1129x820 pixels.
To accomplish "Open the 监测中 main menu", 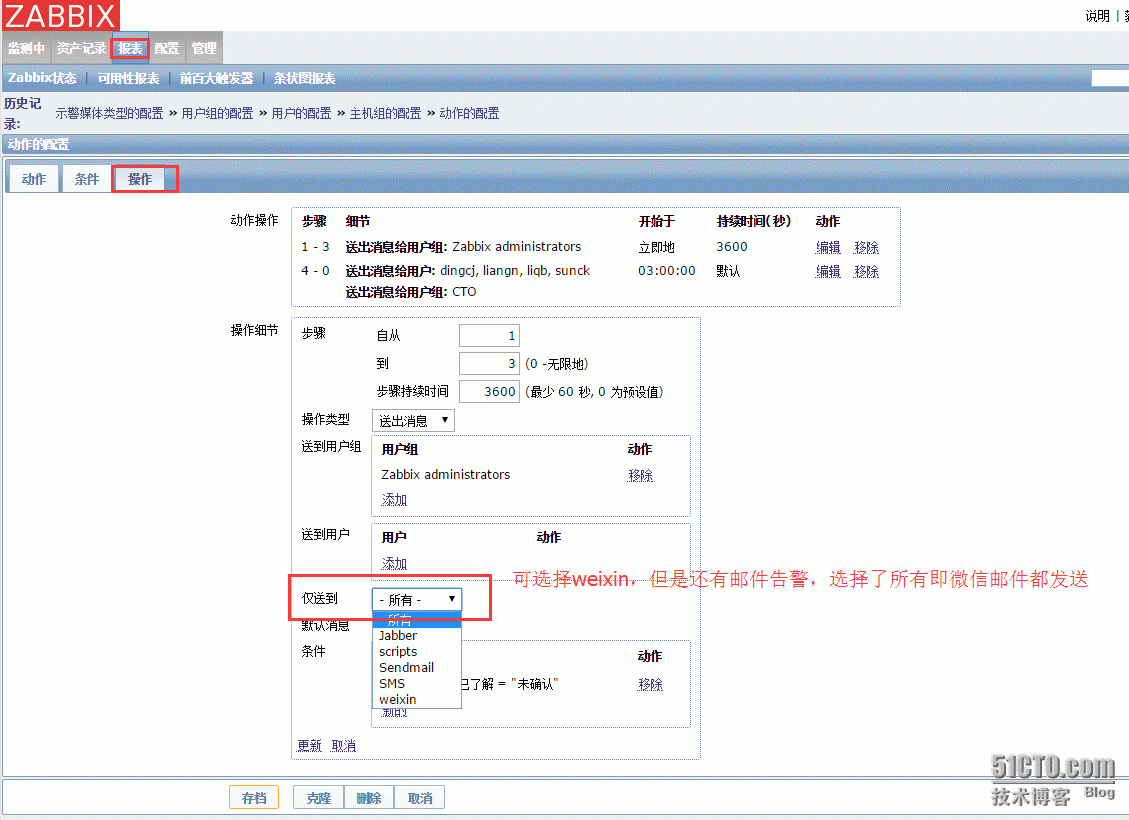I will [x=27, y=48].
